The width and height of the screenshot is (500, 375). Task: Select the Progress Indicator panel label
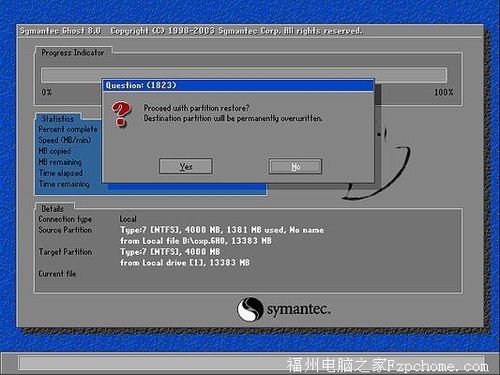73,52
